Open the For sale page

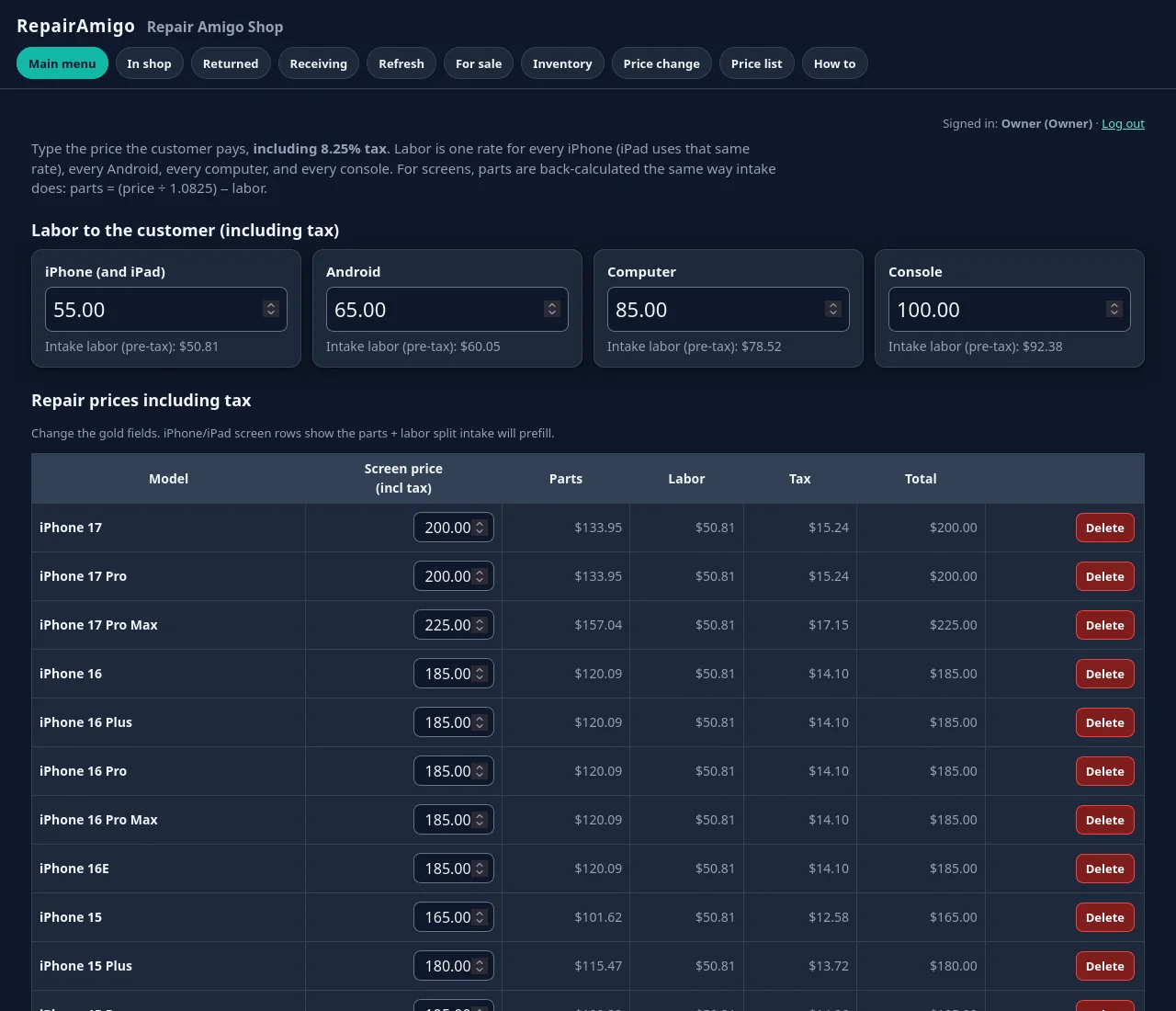pos(479,63)
